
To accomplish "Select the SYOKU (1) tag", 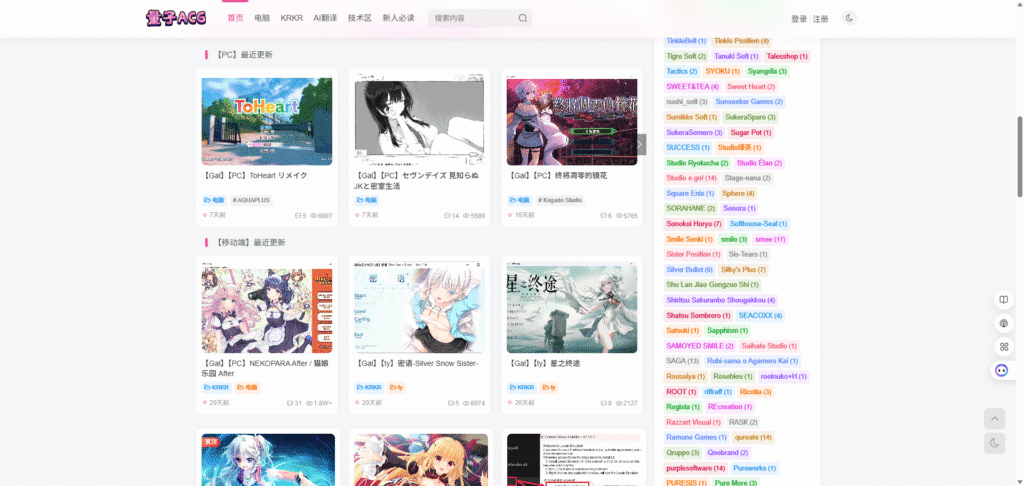I will tap(722, 71).
